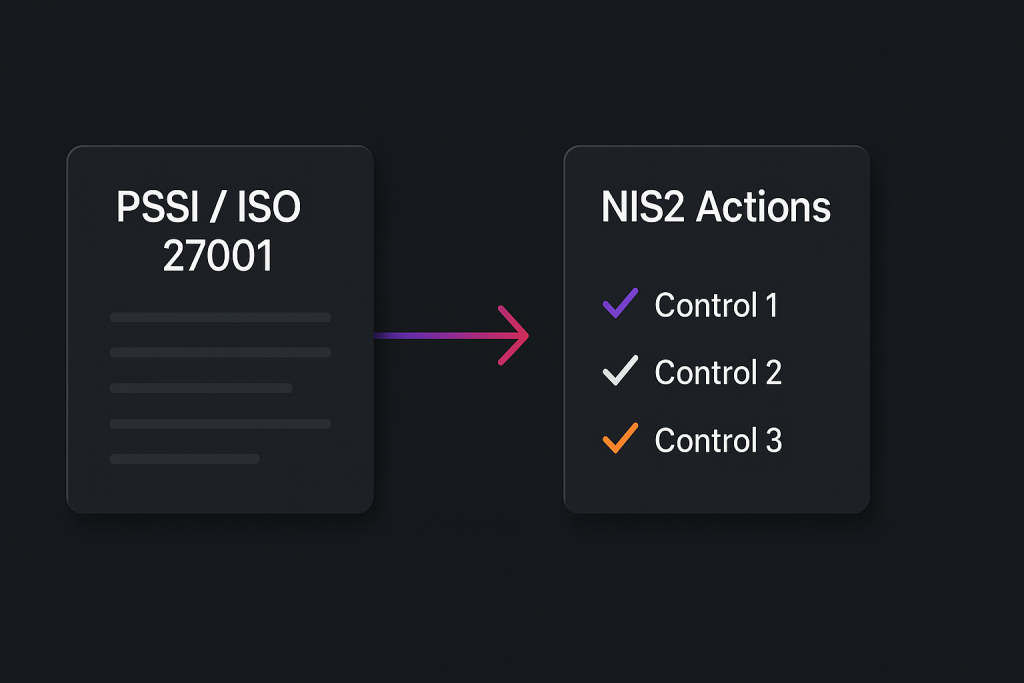
Task: Click the Control 3 text
Action: [718, 440]
